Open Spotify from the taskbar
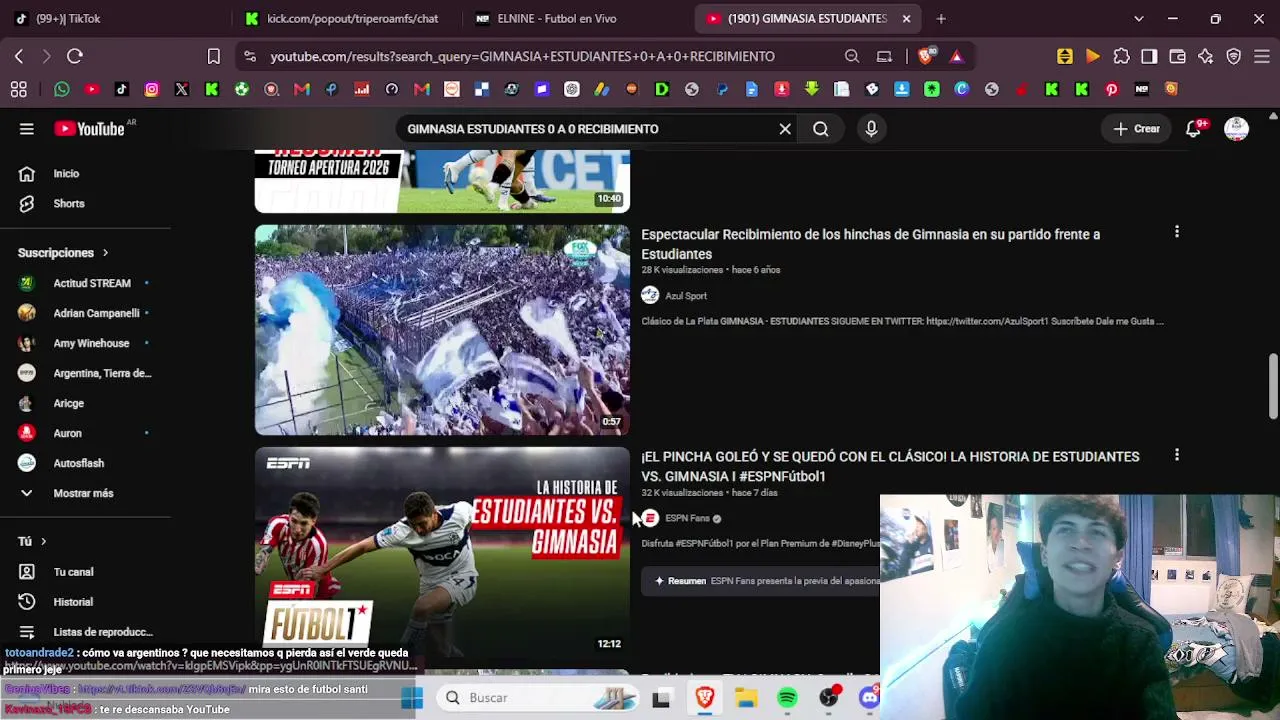 coord(787,698)
